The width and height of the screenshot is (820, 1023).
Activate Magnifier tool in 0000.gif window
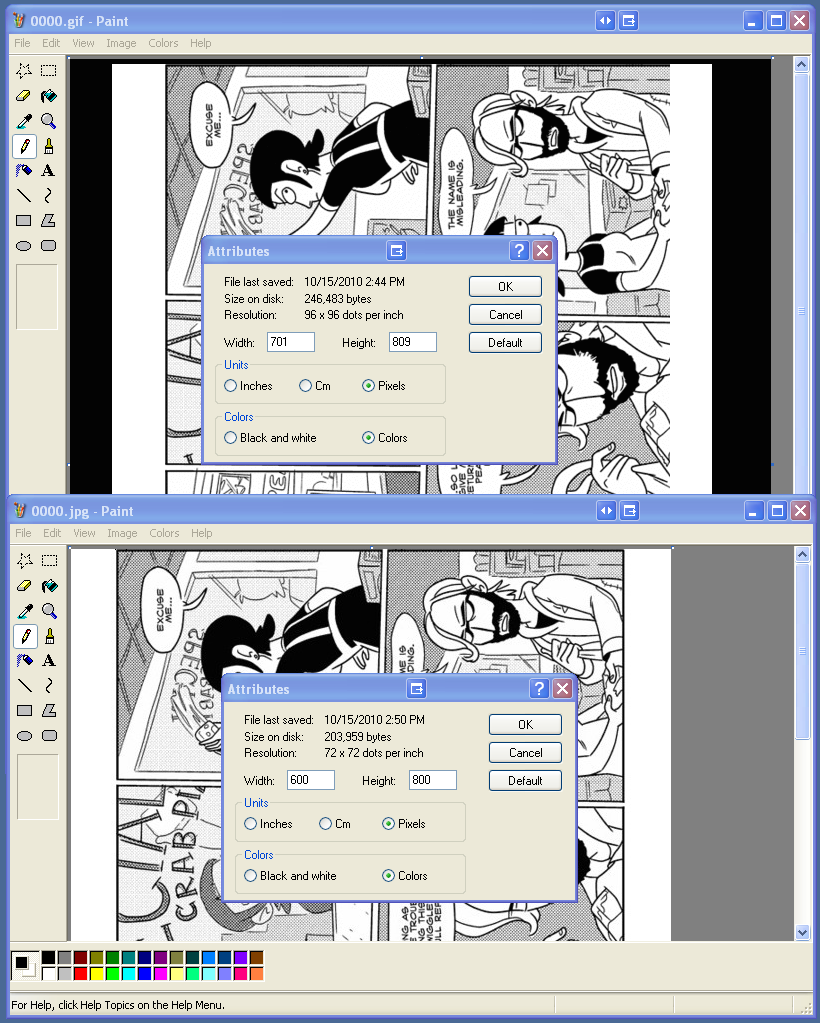coord(48,121)
